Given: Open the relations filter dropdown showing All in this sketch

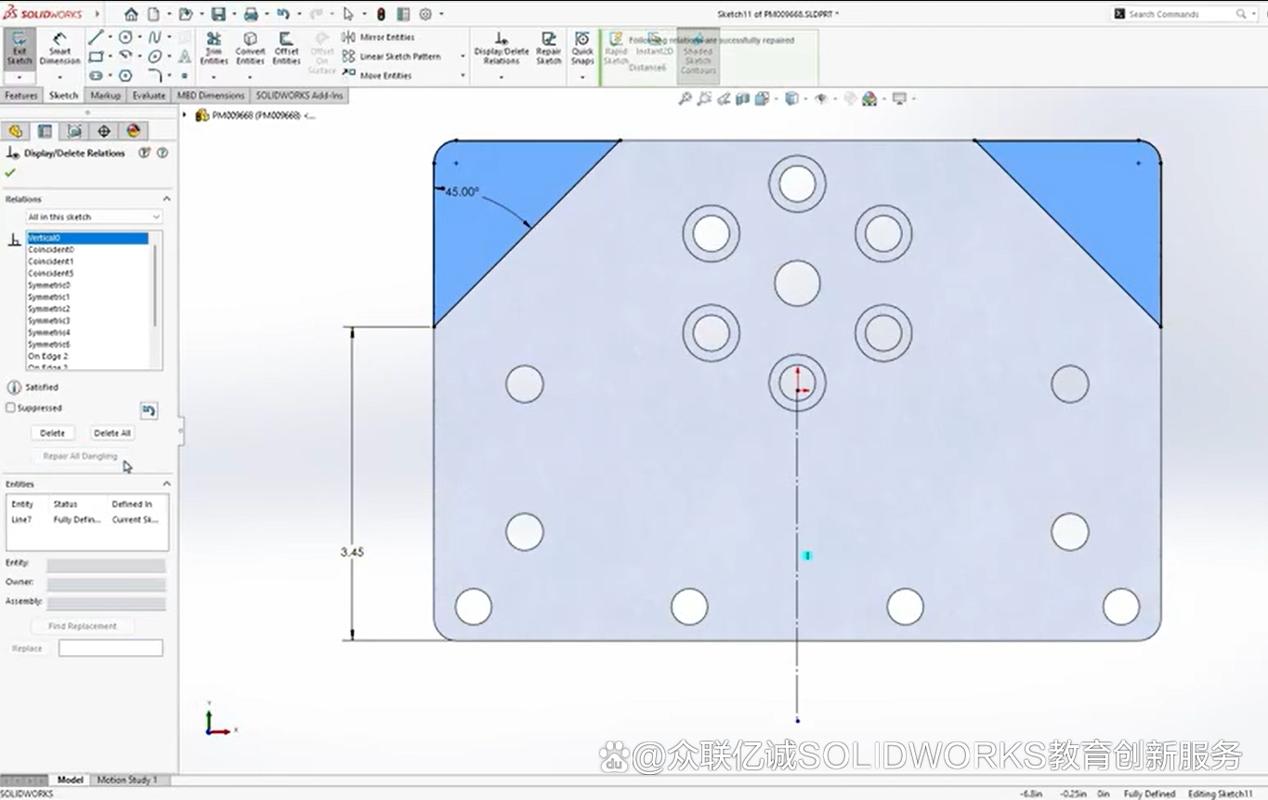Looking at the screenshot, I should pyautogui.click(x=93, y=216).
